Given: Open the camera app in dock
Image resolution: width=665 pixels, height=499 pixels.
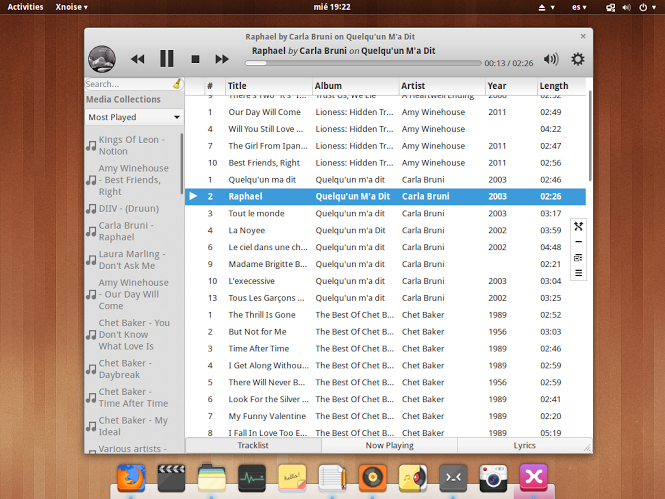Looking at the screenshot, I should (x=493, y=478).
